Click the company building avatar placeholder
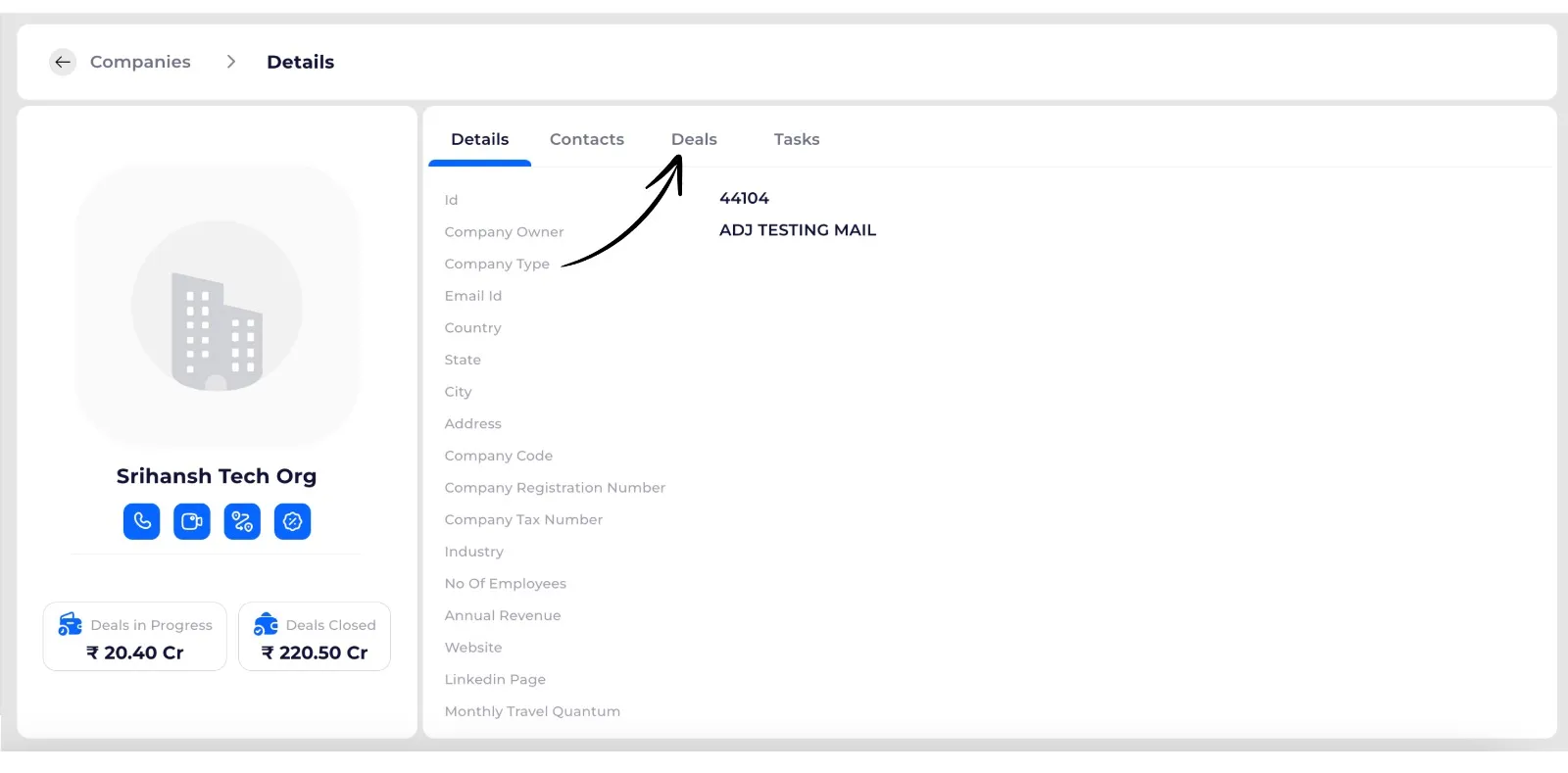Image resolution: width=1568 pixels, height=773 pixels. click(x=217, y=306)
